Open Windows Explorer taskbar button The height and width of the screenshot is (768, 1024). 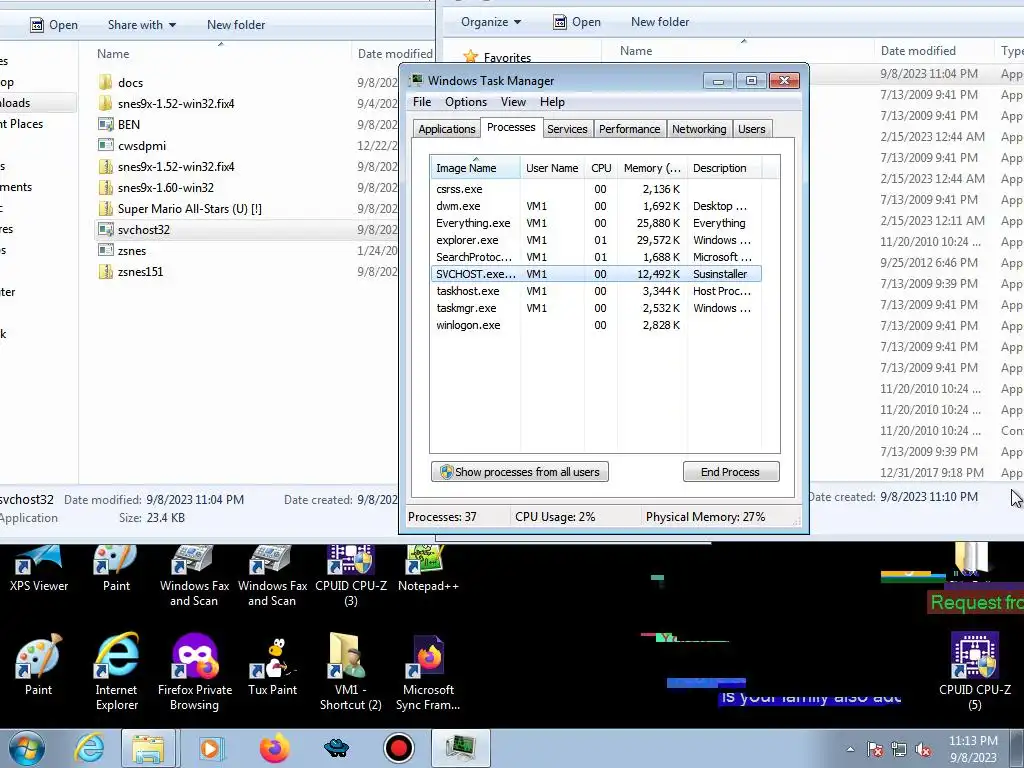(148, 748)
